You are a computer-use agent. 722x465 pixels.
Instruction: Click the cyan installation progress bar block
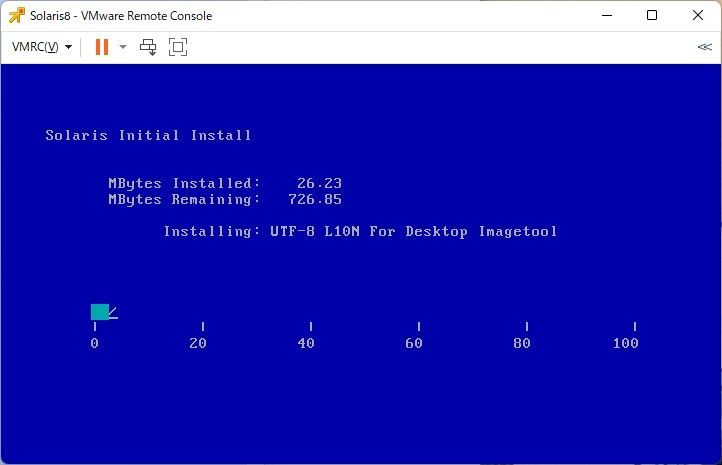pyautogui.click(x=100, y=312)
